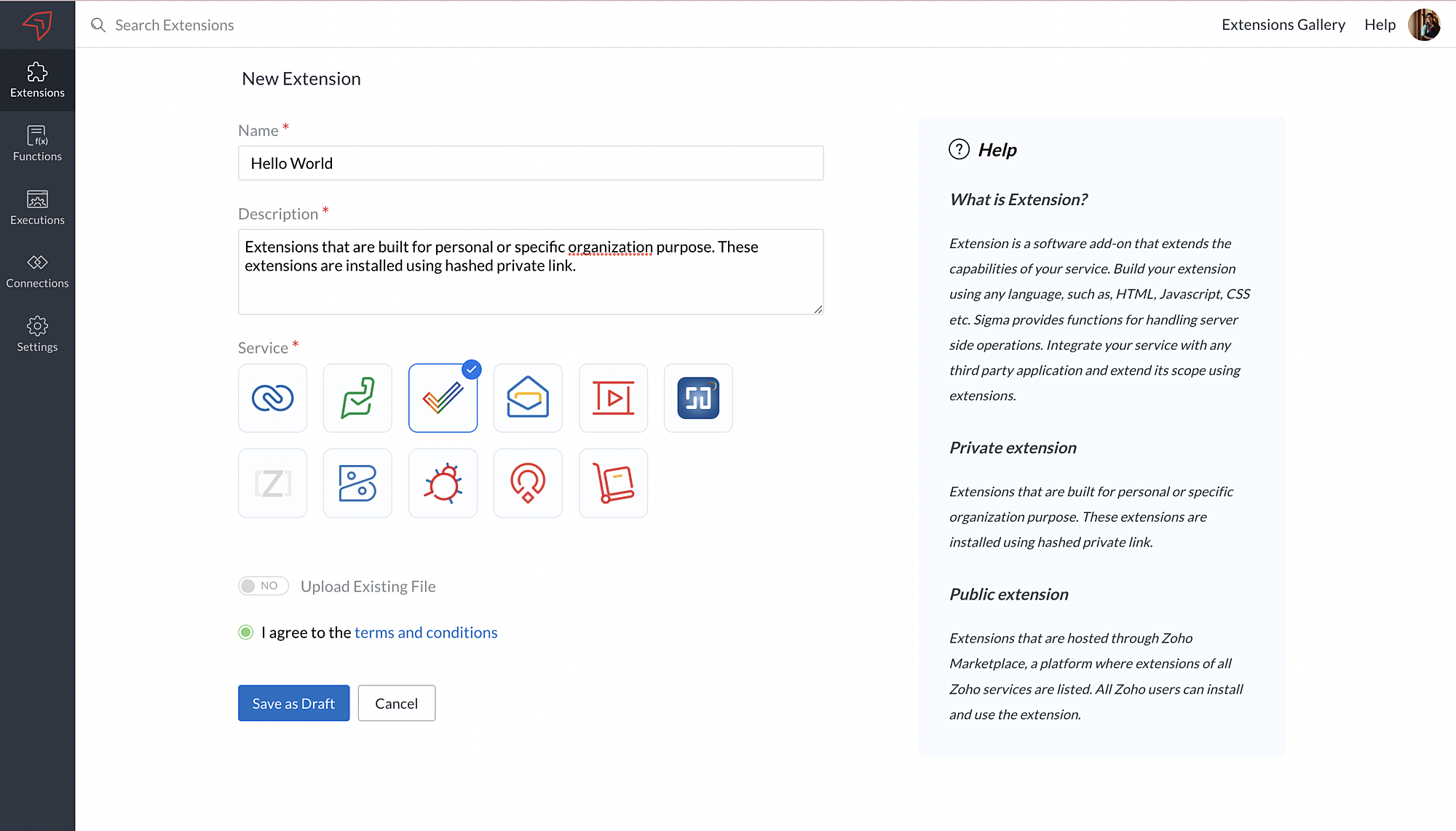The width and height of the screenshot is (1456, 831).
Task: Select the blue tag-shaped service icon
Action: (x=357, y=483)
